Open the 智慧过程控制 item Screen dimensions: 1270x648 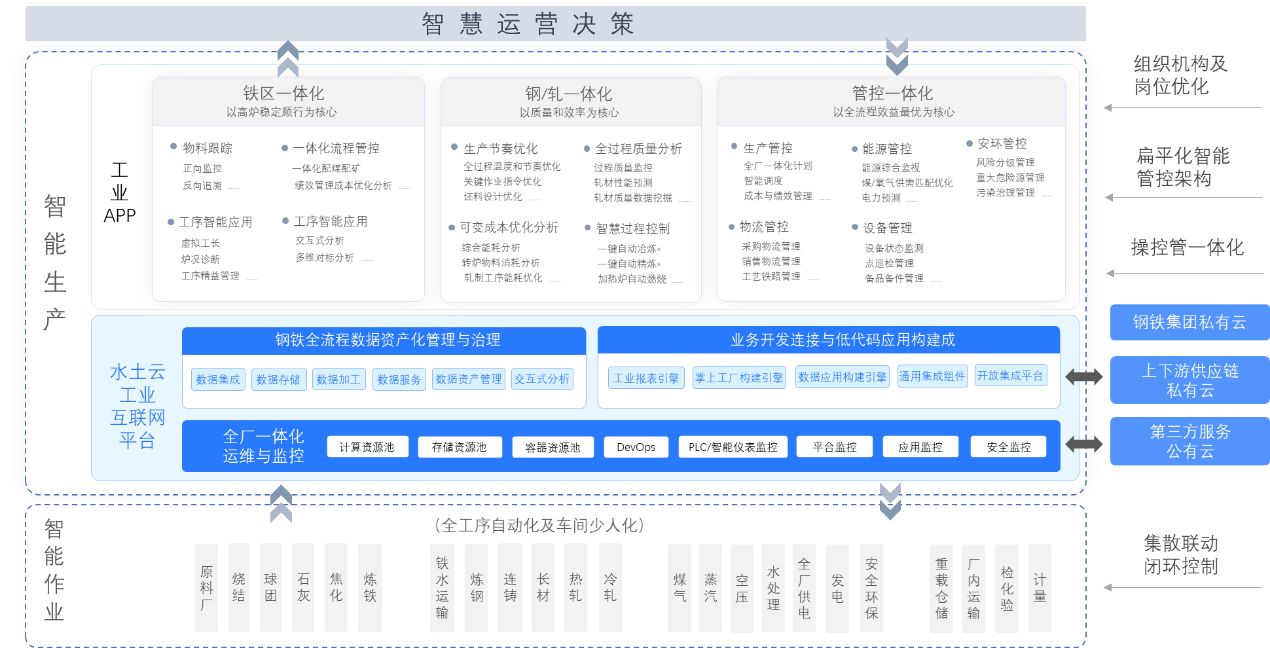tap(632, 229)
